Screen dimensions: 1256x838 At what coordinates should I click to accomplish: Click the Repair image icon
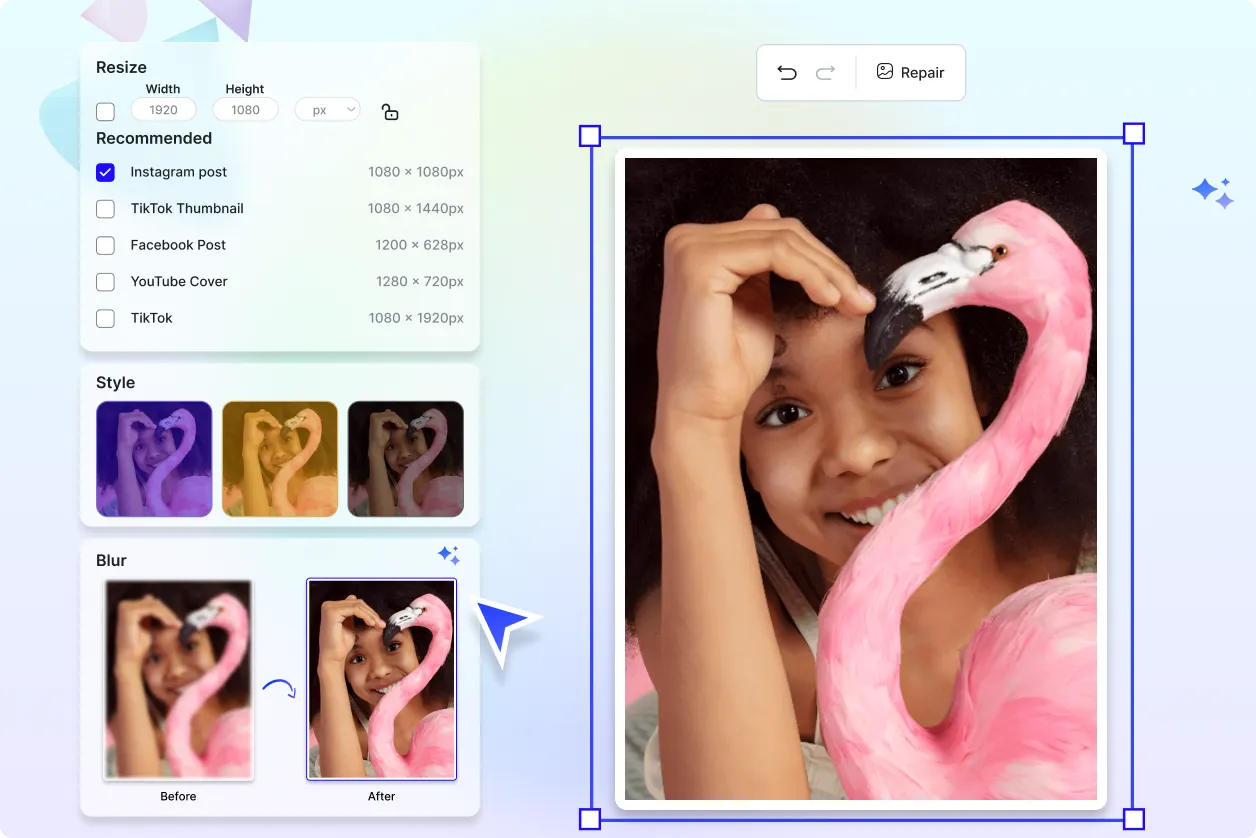pyautogui.click(x=884, y=72)
